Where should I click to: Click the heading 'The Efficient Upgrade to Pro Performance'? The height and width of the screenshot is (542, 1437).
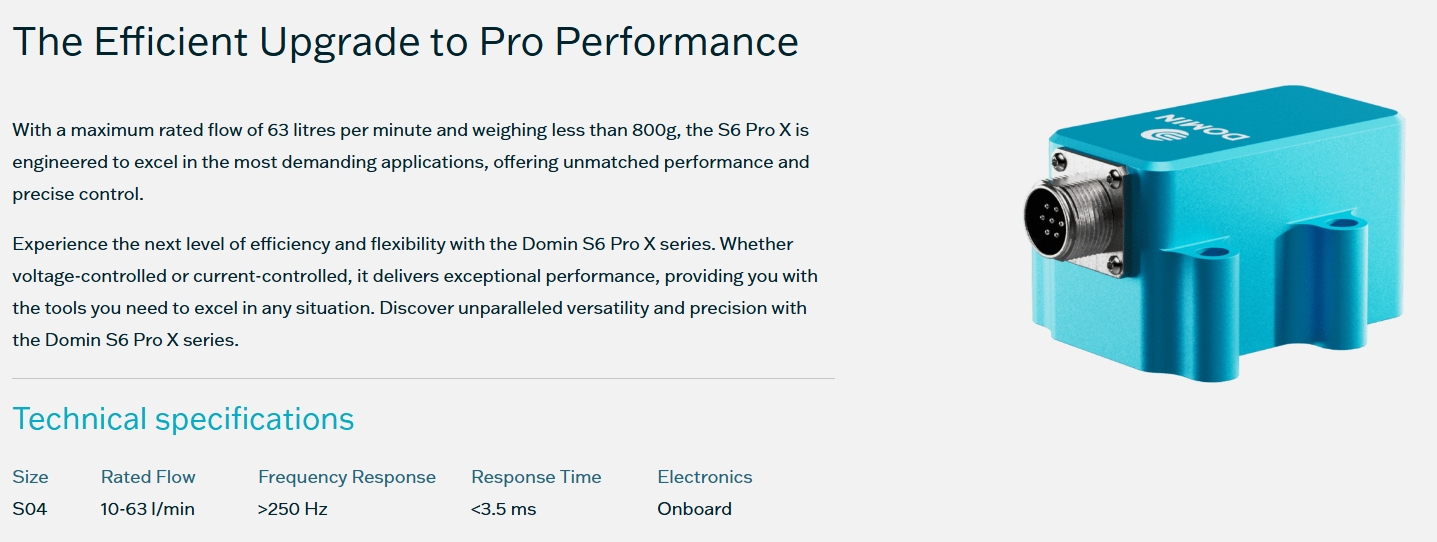[405, 41]
